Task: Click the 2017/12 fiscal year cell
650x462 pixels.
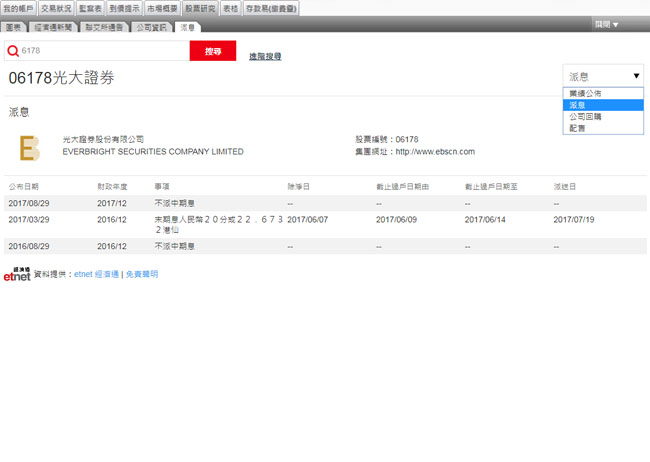Action: 112,203
